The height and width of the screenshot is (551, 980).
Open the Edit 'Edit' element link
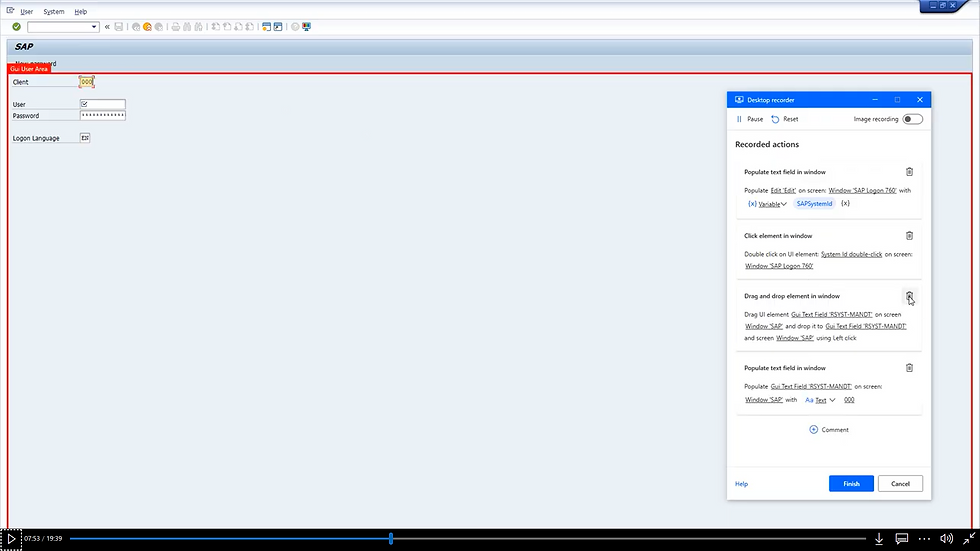pyautogui.click(x=783, y=191)
